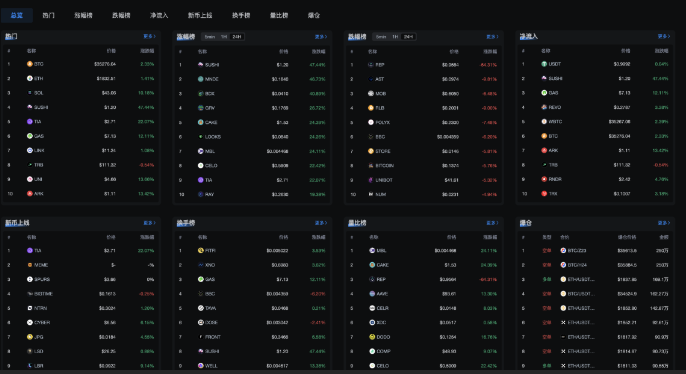
Task: Select 1H interval in 涨幅榜 panel
Action: coord(224,37)
